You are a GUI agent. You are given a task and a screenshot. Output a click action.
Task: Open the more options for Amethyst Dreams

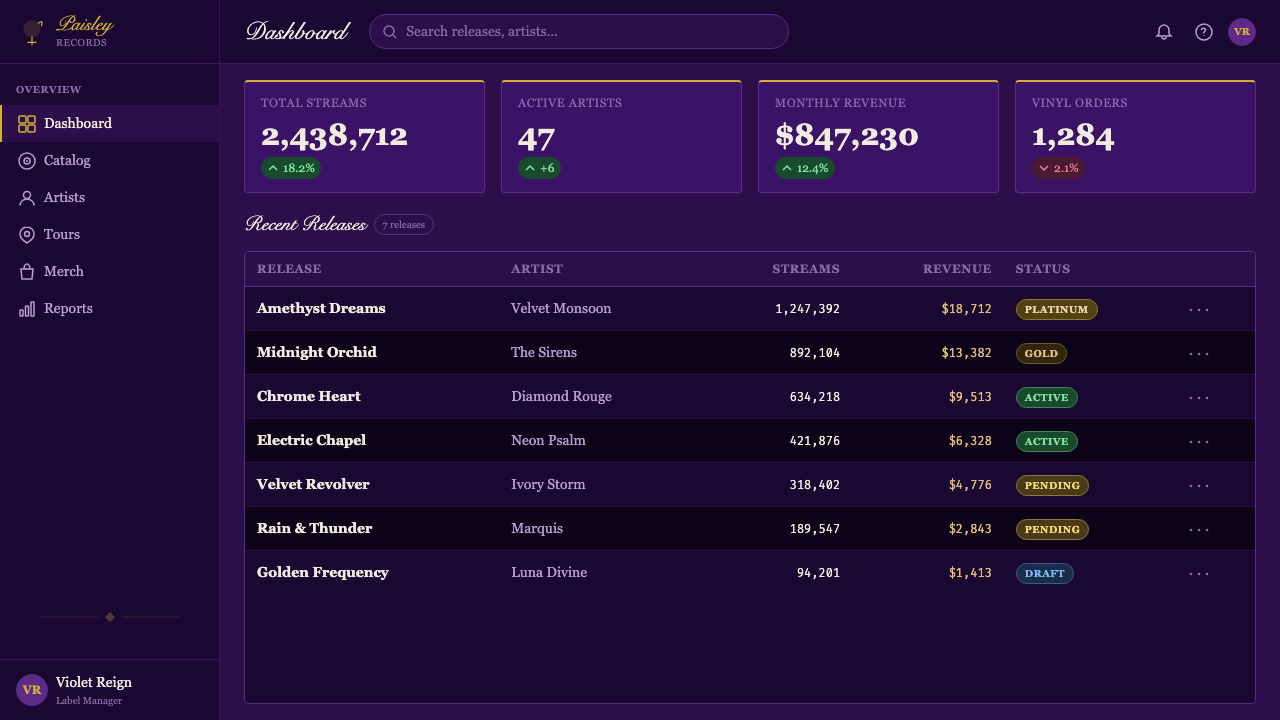click(1199, 309)
